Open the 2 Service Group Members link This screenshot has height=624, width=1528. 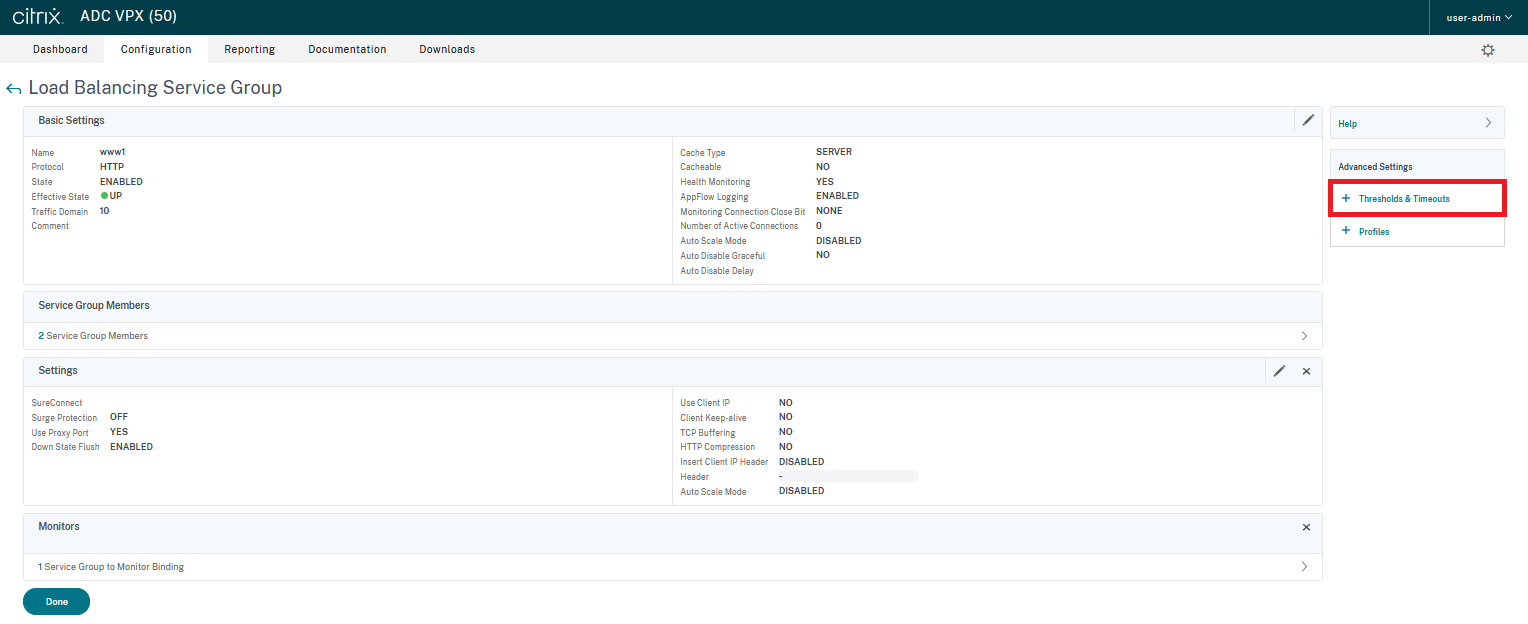[x=93, y=336]
